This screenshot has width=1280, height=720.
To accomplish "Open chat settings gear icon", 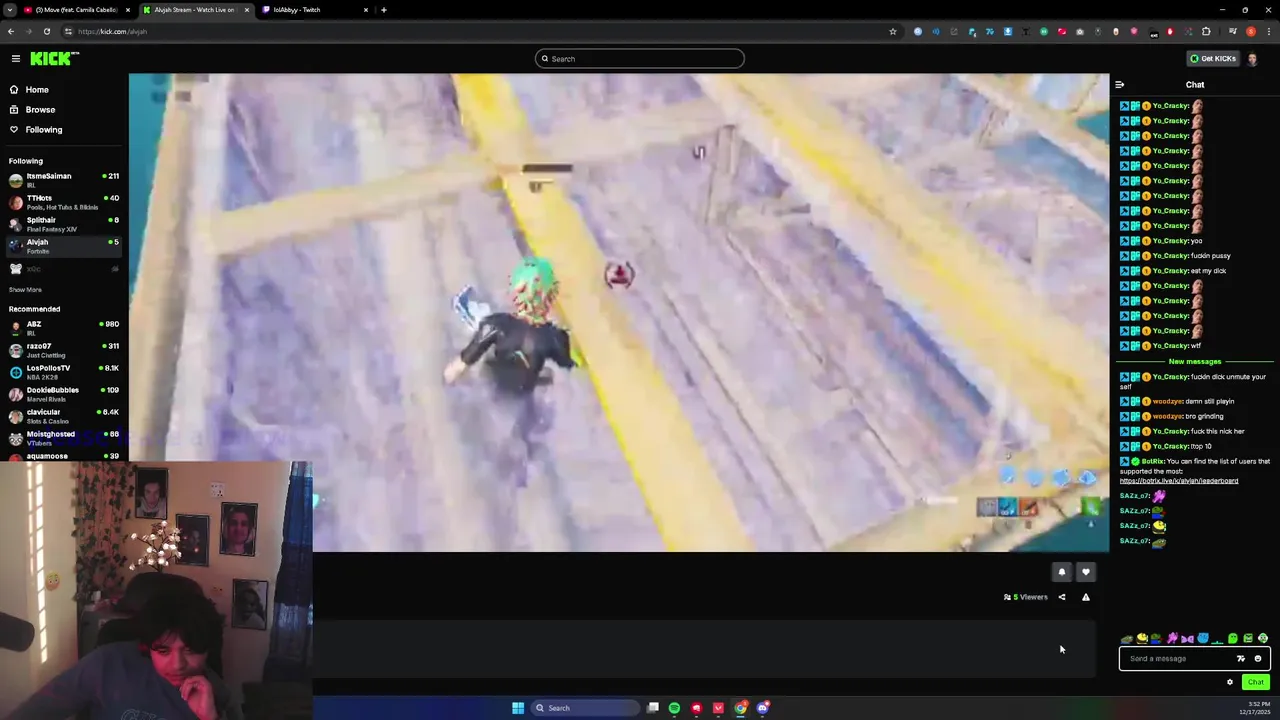I will (x=1230, y=682).
